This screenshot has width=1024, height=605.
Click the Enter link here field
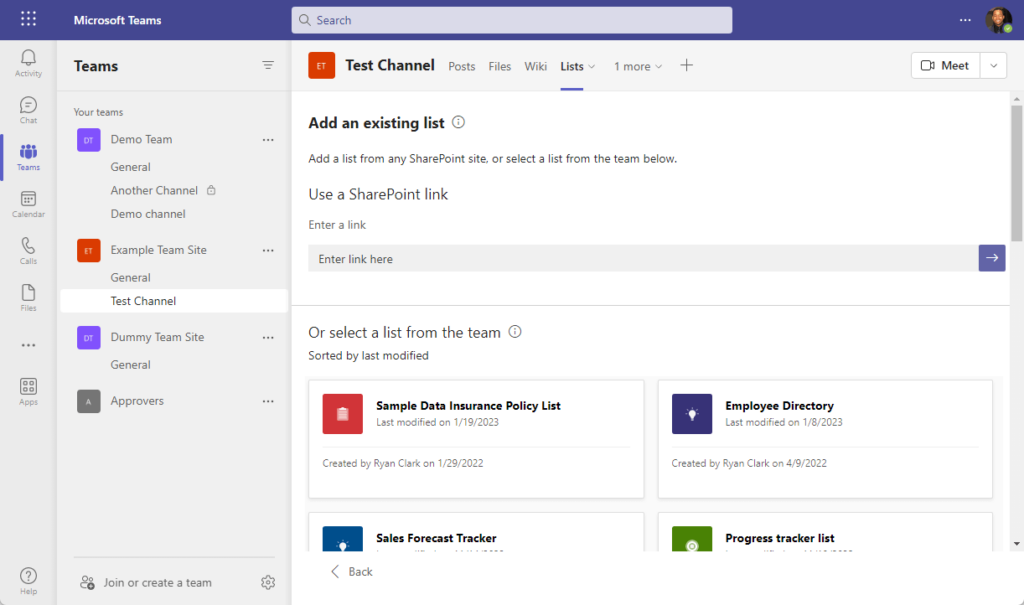click(x=643, y=259)
